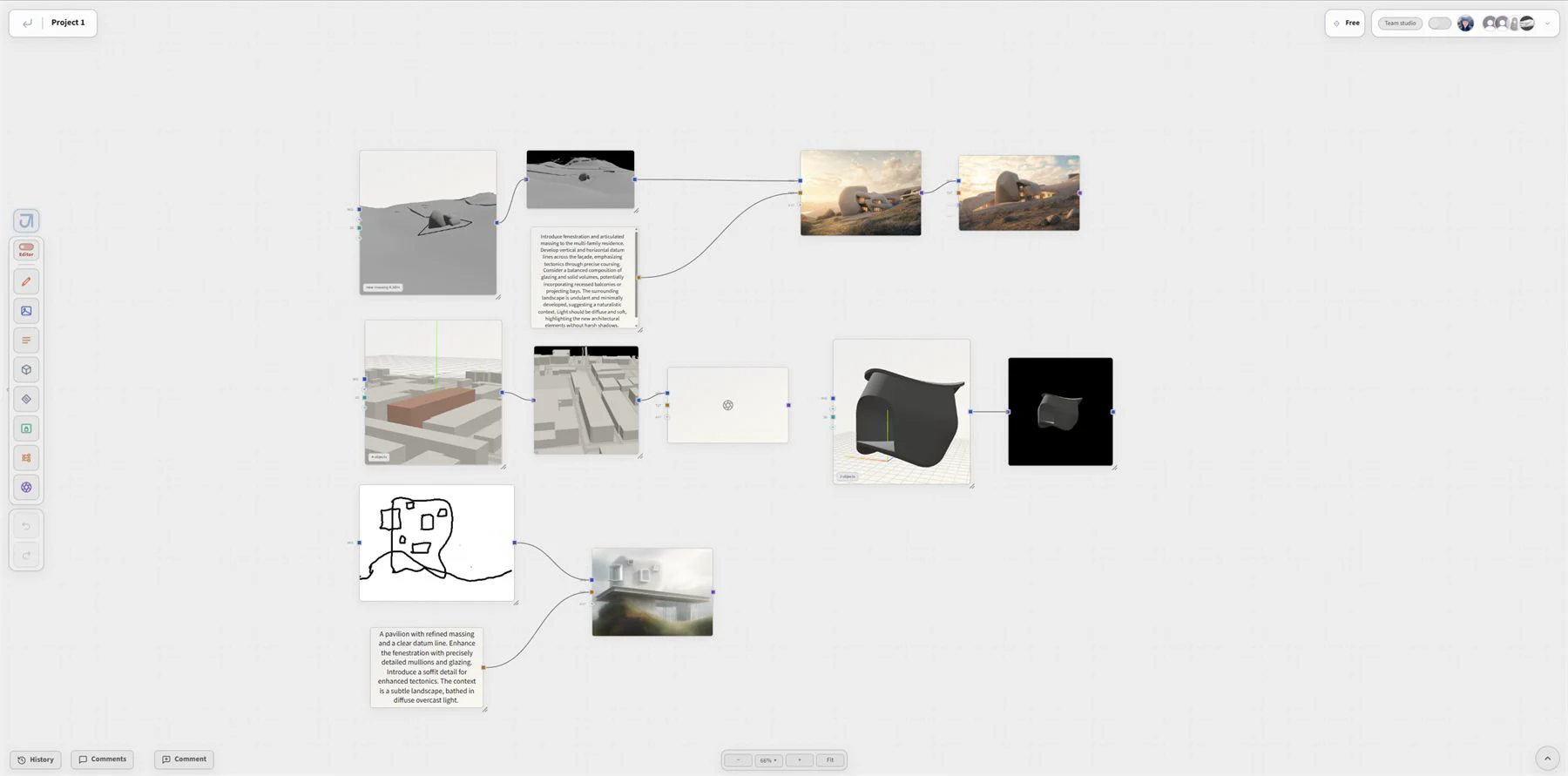Click the output port of the shell 3D model node
Screen dimensions: 1568x776
[970, 412]
